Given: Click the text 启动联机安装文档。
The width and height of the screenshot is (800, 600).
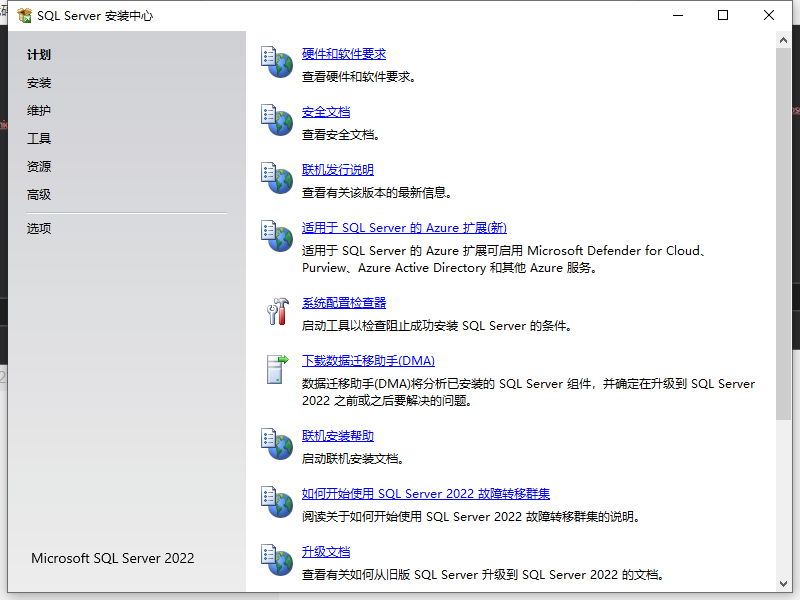Looking at the screenshot, I should point(354,459).
